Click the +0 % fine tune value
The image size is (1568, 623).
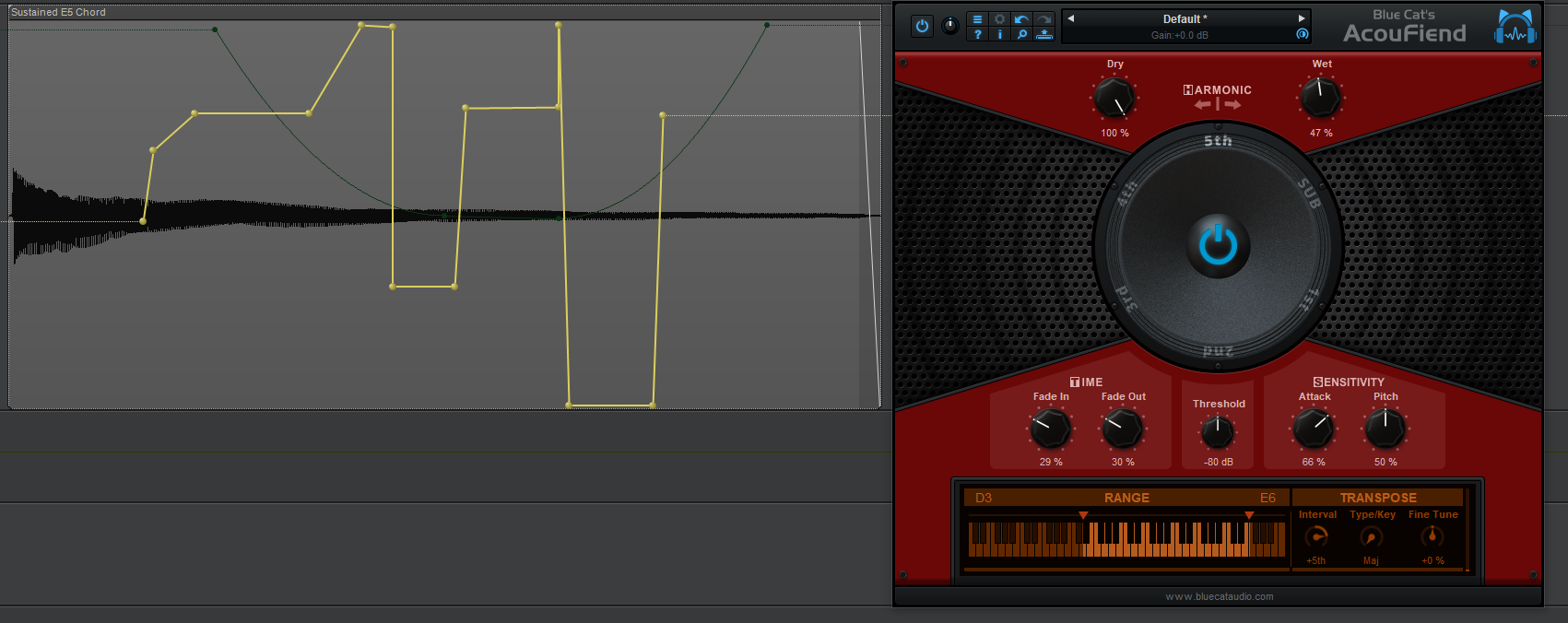click(x=1432, y=560)
